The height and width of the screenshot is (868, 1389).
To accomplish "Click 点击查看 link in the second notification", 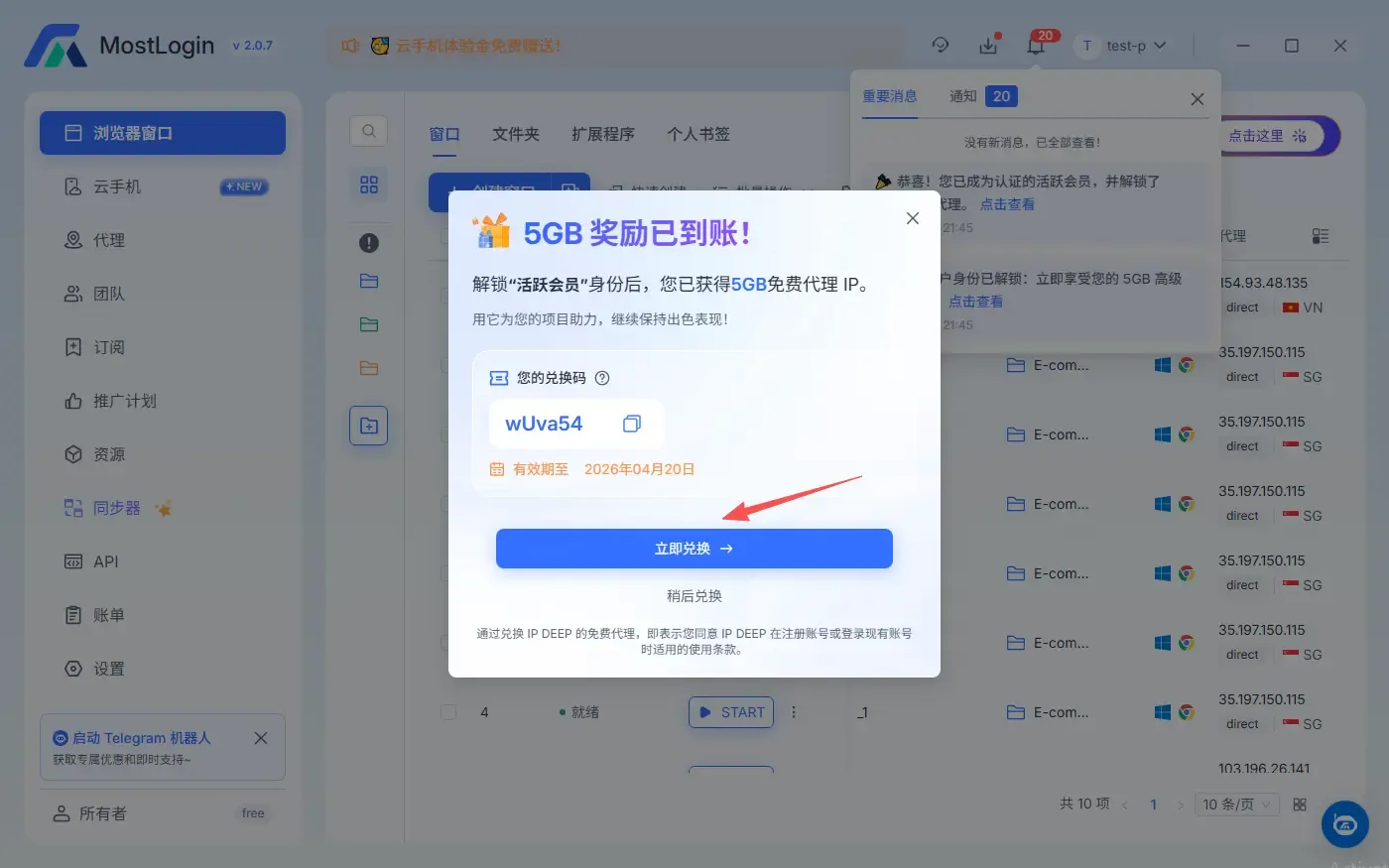I will pyautogui.click(x=975, y=302).
